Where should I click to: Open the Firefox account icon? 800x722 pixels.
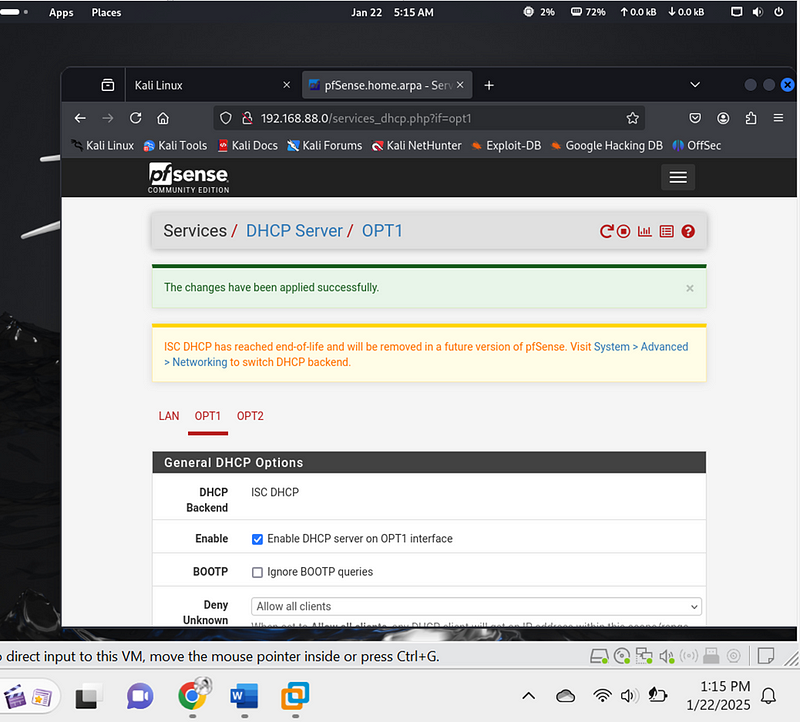[x=723, y=118]
